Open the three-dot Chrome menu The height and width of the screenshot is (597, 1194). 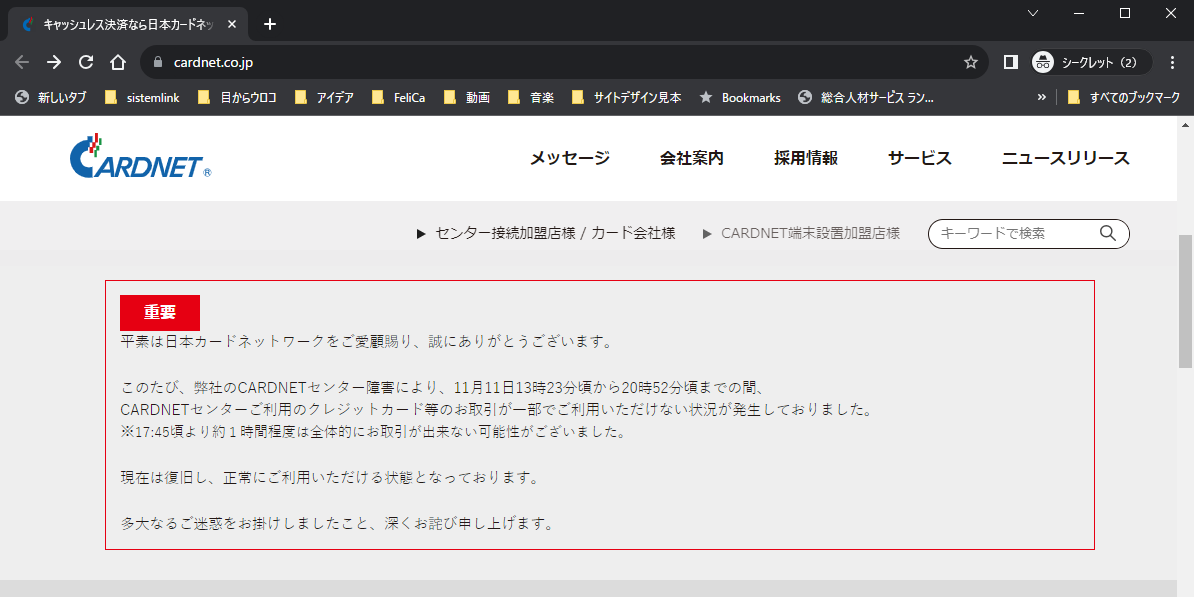click(1172, 61)
